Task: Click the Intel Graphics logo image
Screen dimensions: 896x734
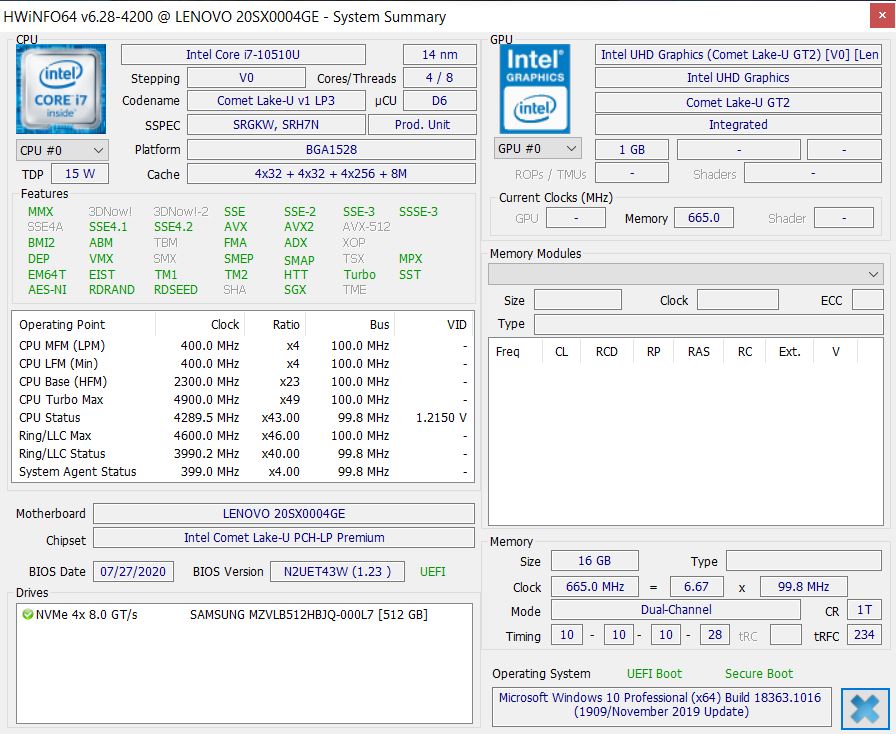Action: point(535,89)
